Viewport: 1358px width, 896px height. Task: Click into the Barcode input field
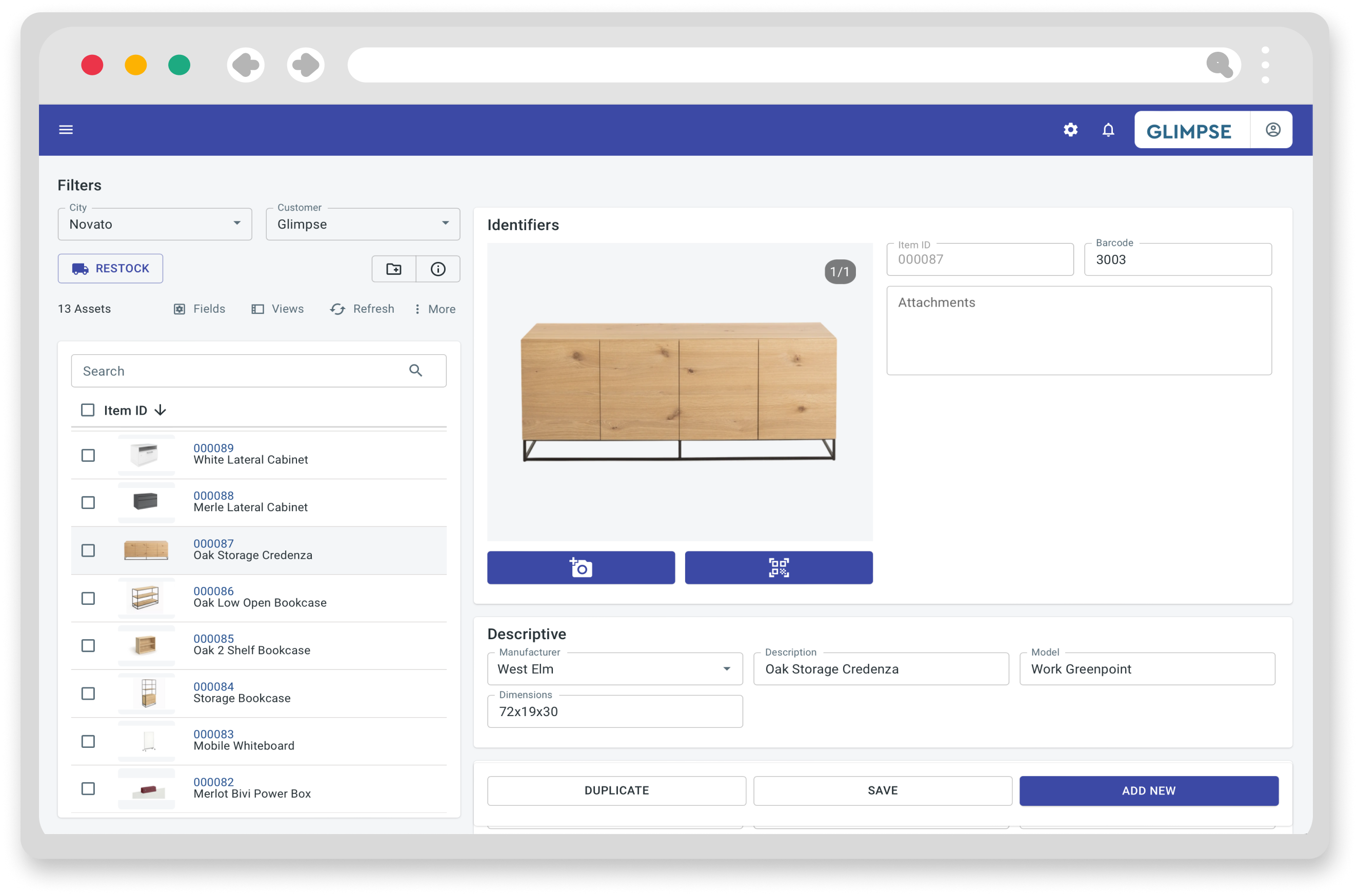point(1177,260)
